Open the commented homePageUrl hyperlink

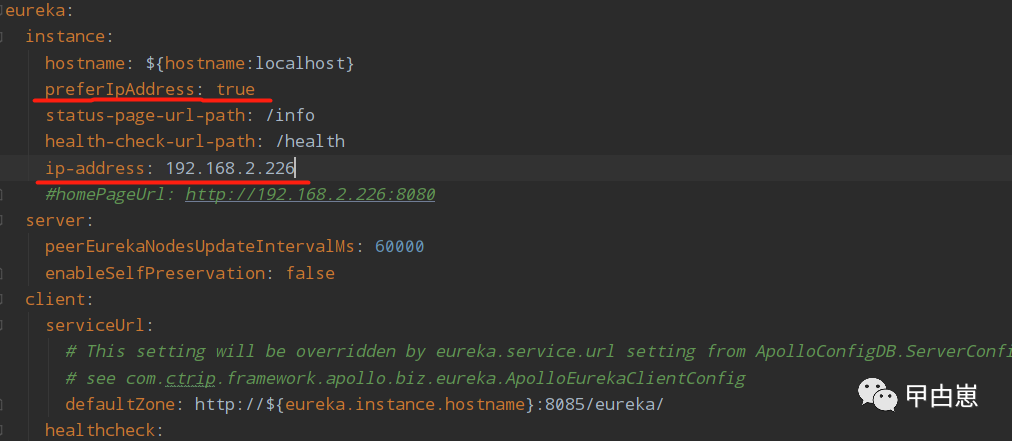point(309,194)
